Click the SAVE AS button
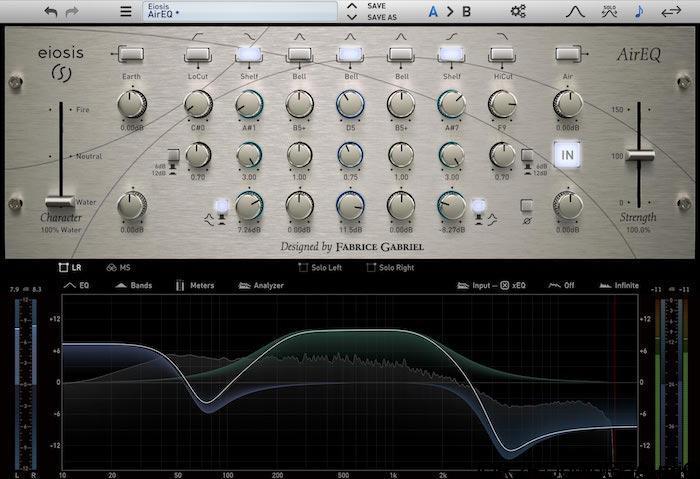Image resolution: width=700 pixels, height=479 pixels. [x=382, y=18]
